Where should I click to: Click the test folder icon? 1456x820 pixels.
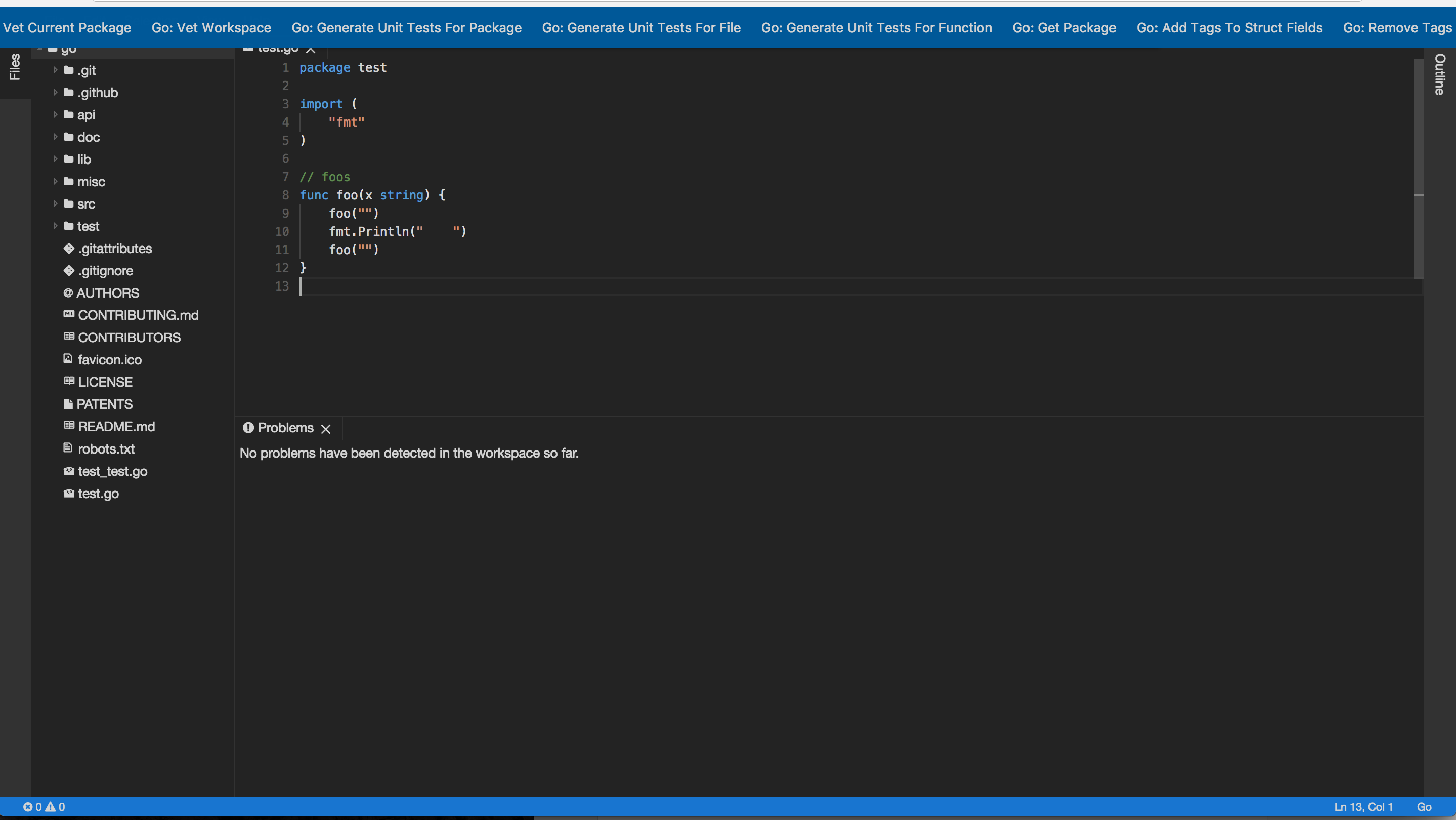coord(68,226)
